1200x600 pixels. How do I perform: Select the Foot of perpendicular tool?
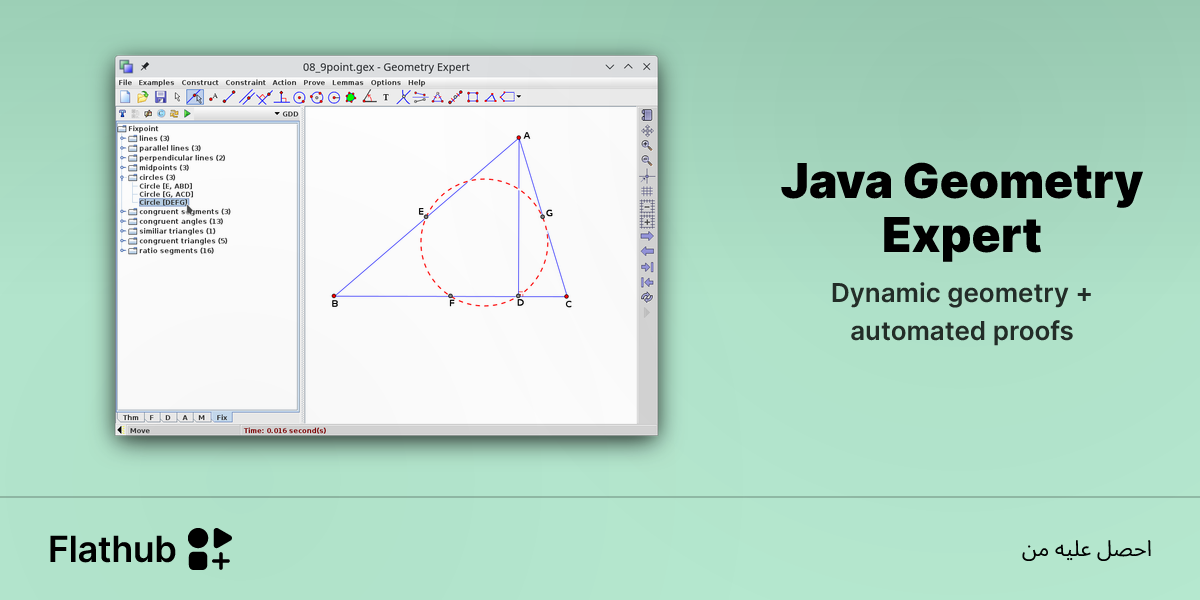(282, 97)
